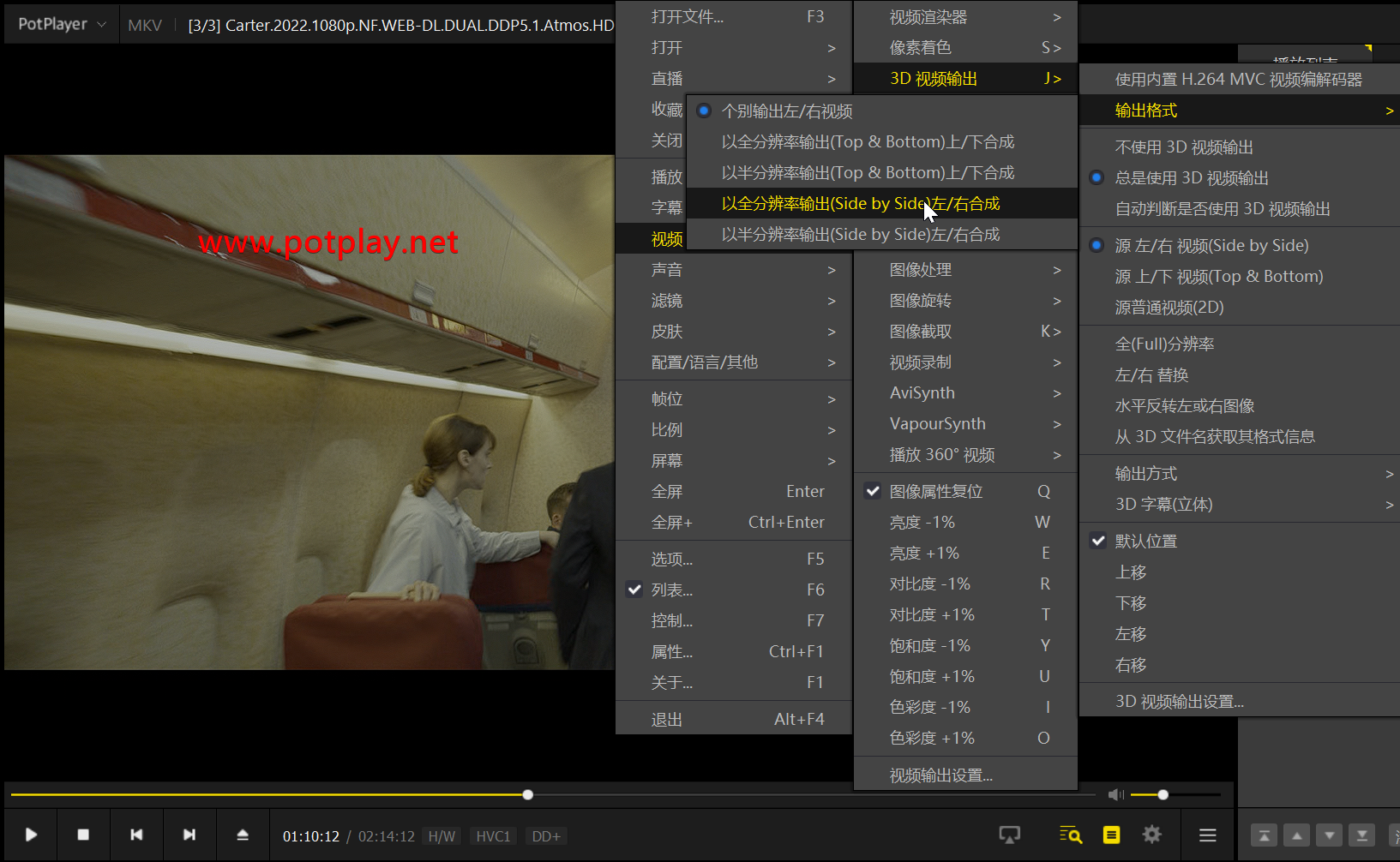Choose 以半分辨率输出(Top & Bottom)上/下合成
The height and width of the screenshot is (862, 1400).
tap(882, 173)
